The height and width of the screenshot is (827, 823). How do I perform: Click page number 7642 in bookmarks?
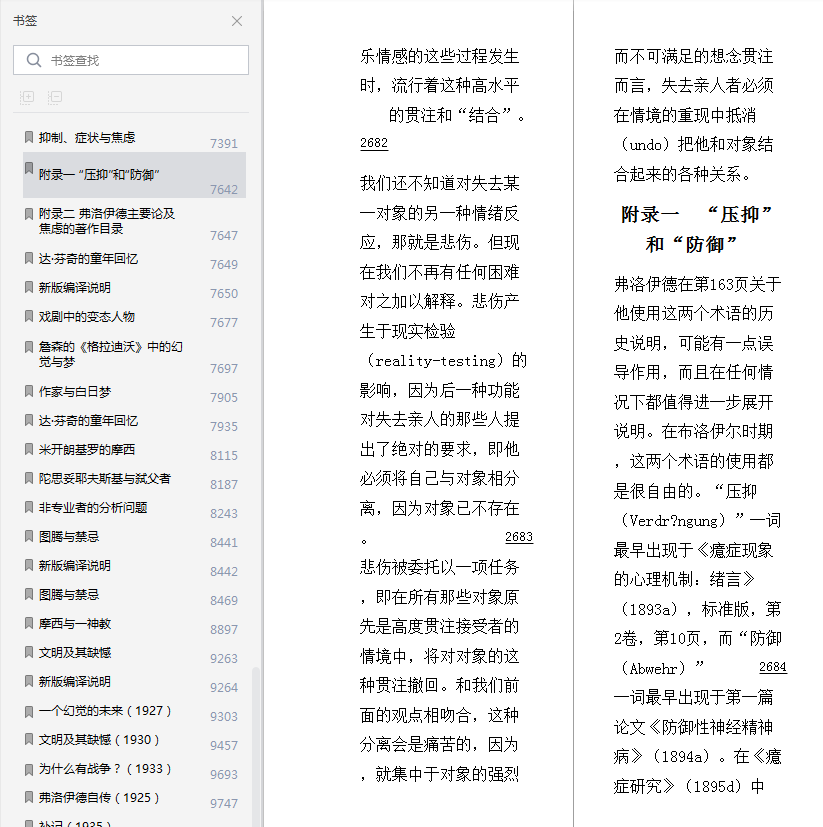click(x=224, y=189)
